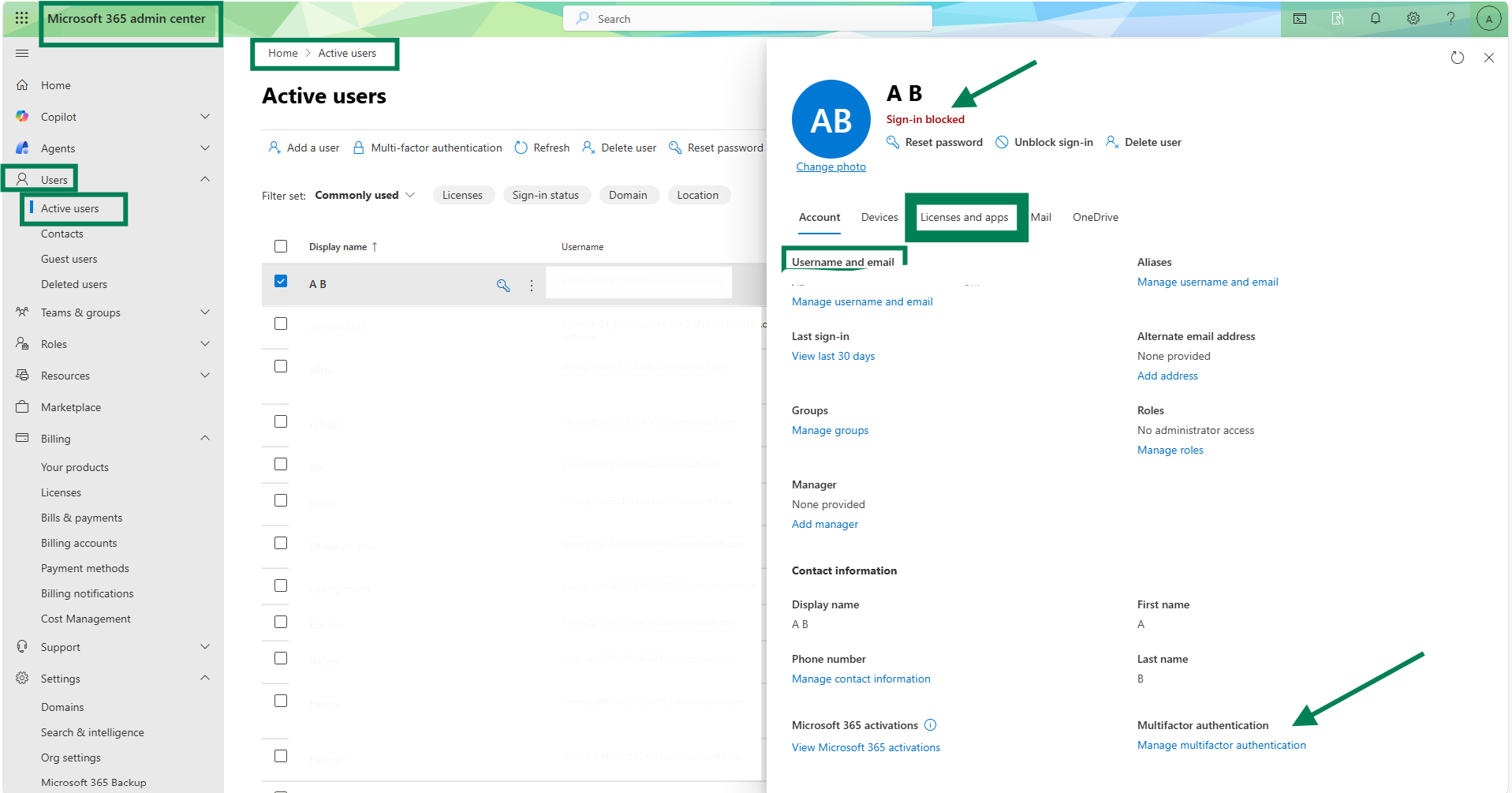Open the account avatar menu

pos(1488,19)
